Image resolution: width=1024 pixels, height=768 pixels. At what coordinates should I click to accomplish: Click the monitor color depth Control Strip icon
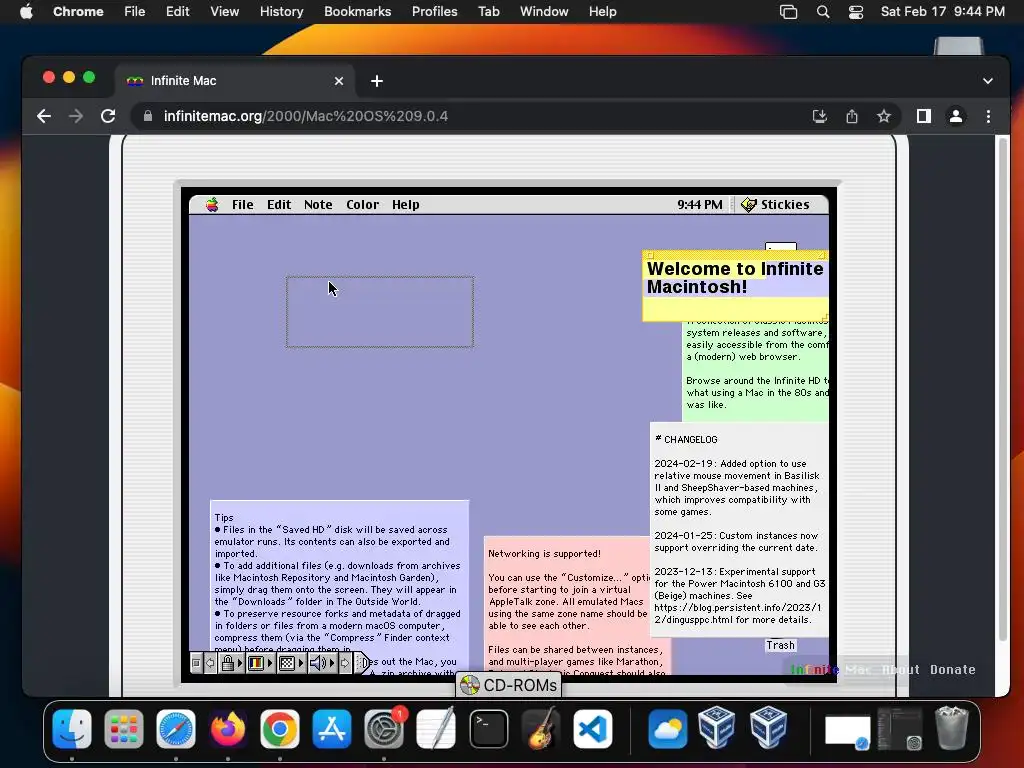pyautogui.click(x=256, y=664)
